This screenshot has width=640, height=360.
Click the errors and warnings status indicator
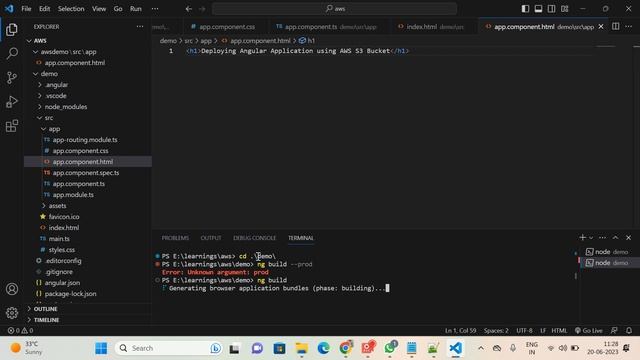[20, 331]
